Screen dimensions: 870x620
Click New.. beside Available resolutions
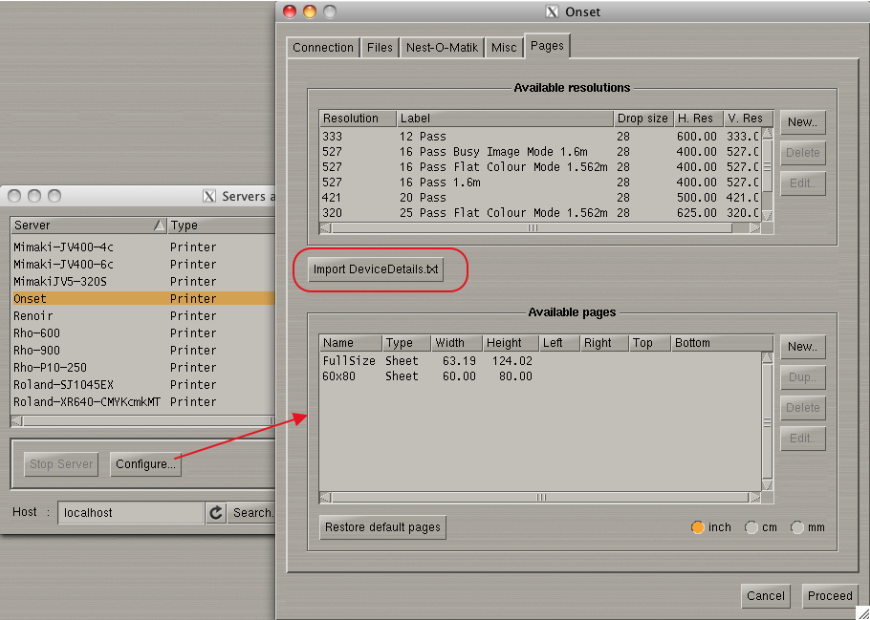pyautogui.click(x=802, y=122)
